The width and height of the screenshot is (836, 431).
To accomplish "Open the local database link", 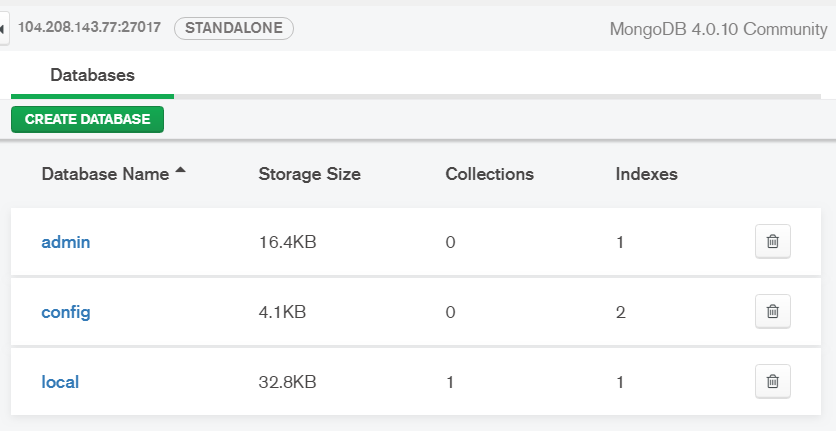I will click(x=60, y=381).
